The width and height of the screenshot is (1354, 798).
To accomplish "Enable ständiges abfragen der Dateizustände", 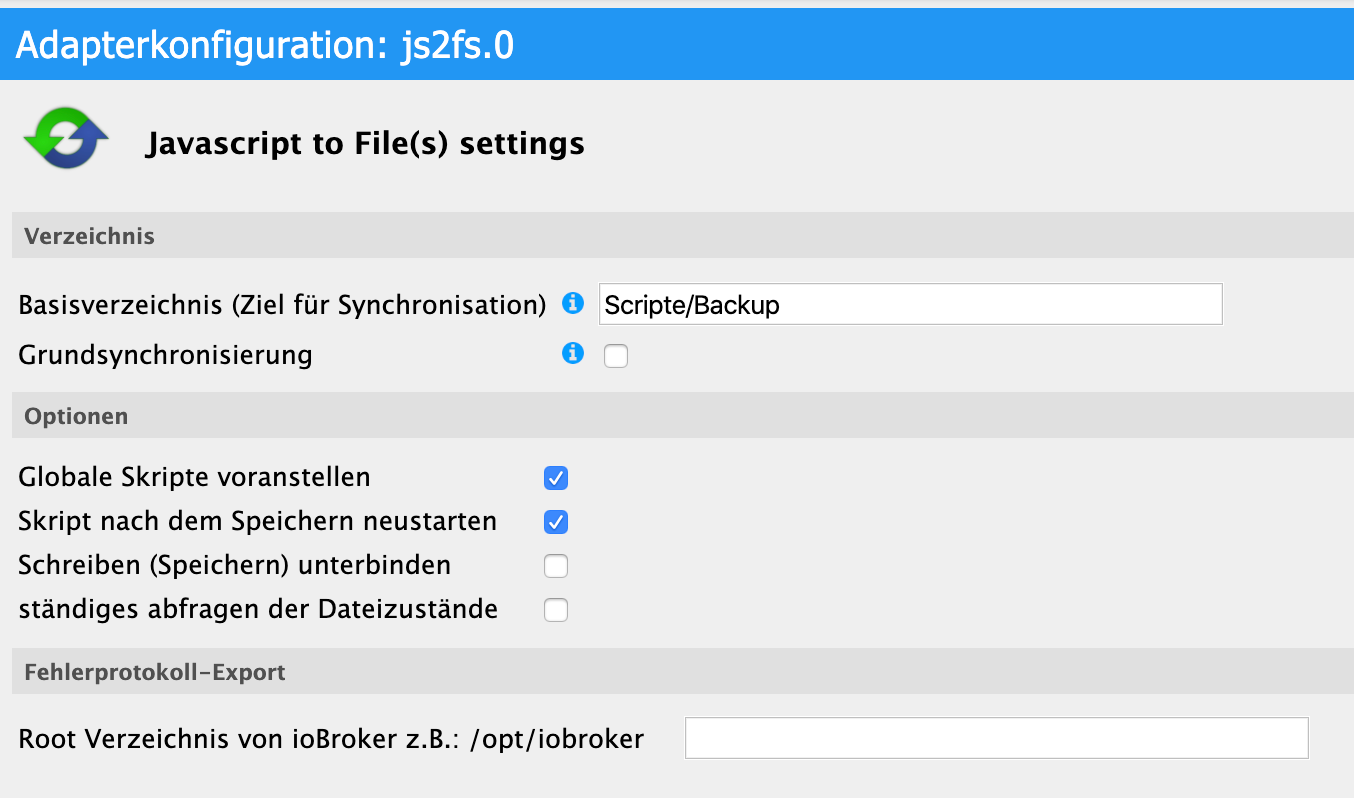I will pyautogui.click(x=556, y=610).
